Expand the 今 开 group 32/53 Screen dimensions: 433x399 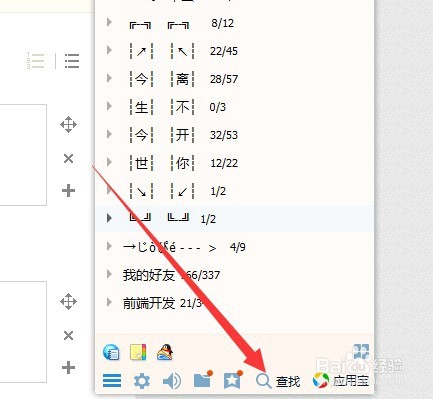click(x=109, y=134)
